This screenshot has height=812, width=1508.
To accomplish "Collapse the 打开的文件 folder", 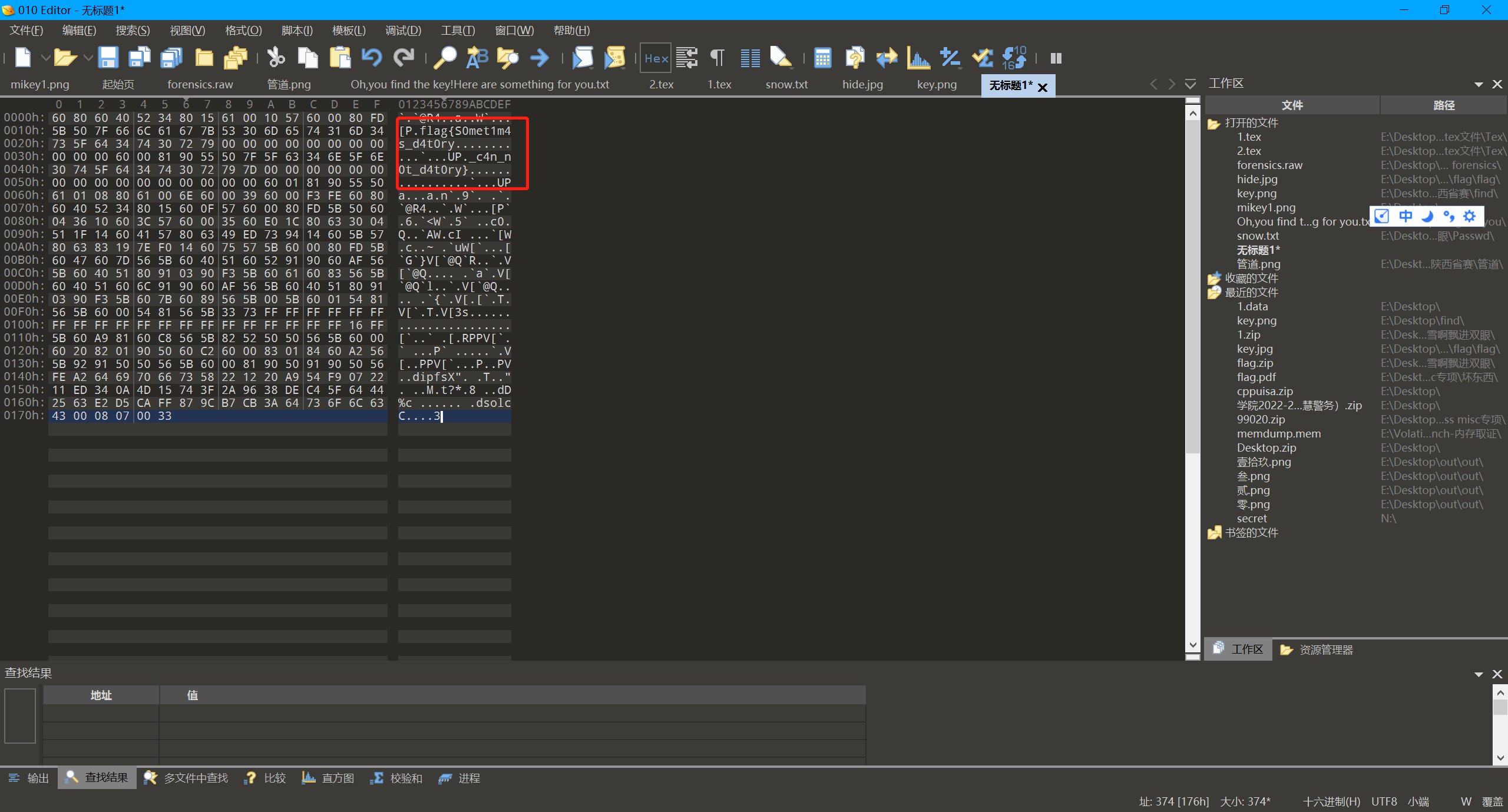I will [1213, 123].
